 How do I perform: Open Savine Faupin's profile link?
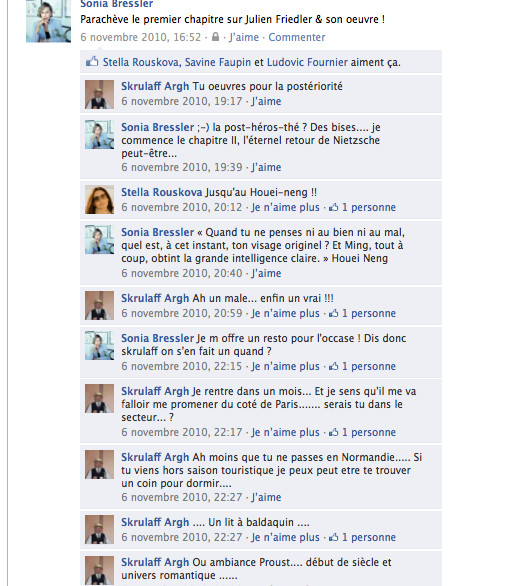218,62
